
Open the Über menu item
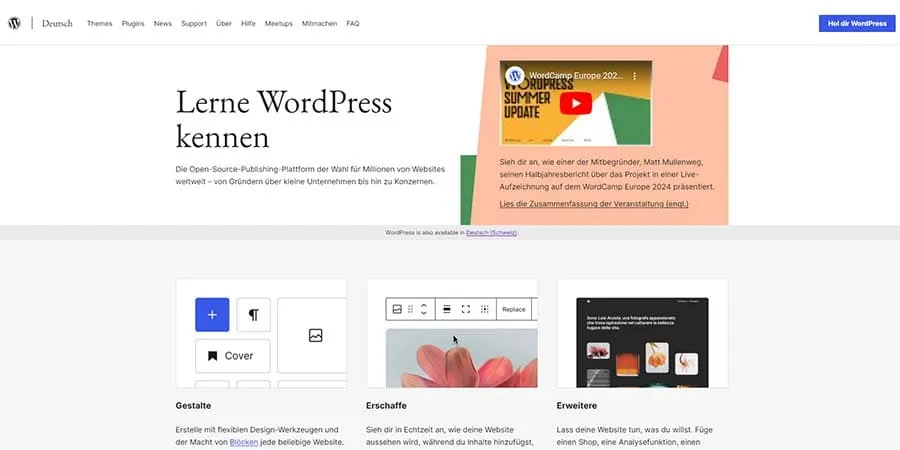tap(224, 24)
